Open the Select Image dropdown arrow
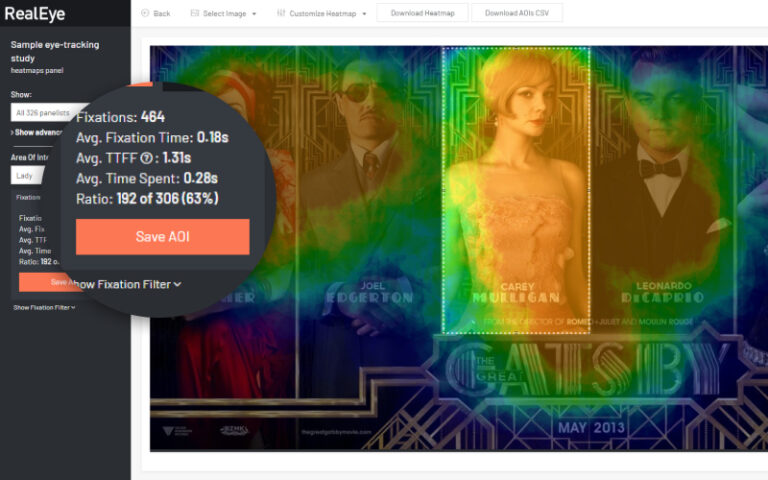Viewport: 768px width, 480px height. pos(254,14)
